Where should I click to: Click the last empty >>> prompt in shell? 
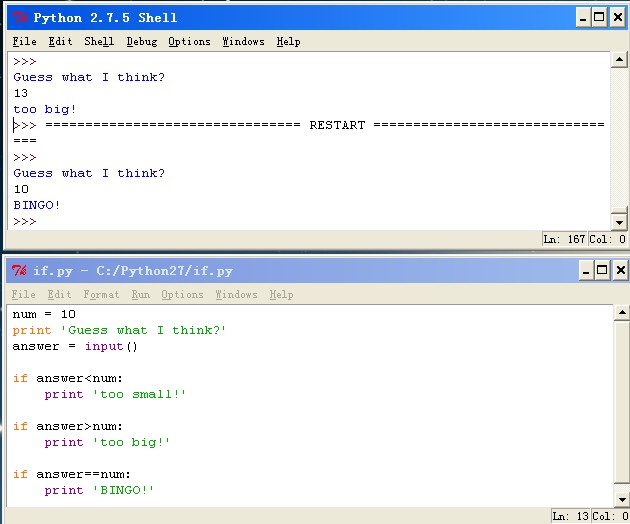[x=25, y=221]
